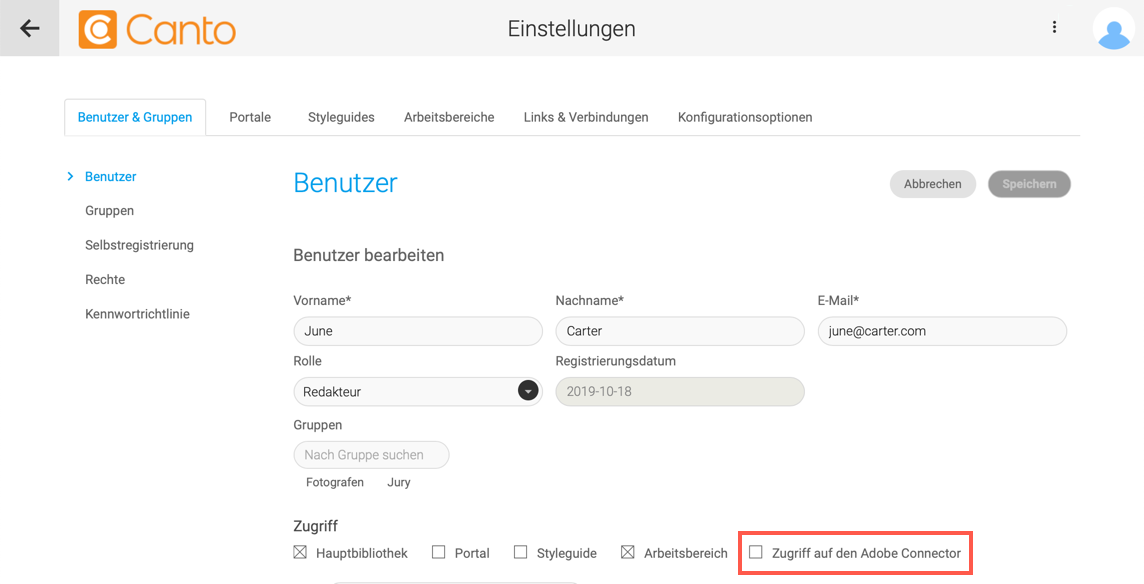Click the Speichern button
Image resolution: width=1144 pixels, height=584 pixels.
(x=1029, y=184)
